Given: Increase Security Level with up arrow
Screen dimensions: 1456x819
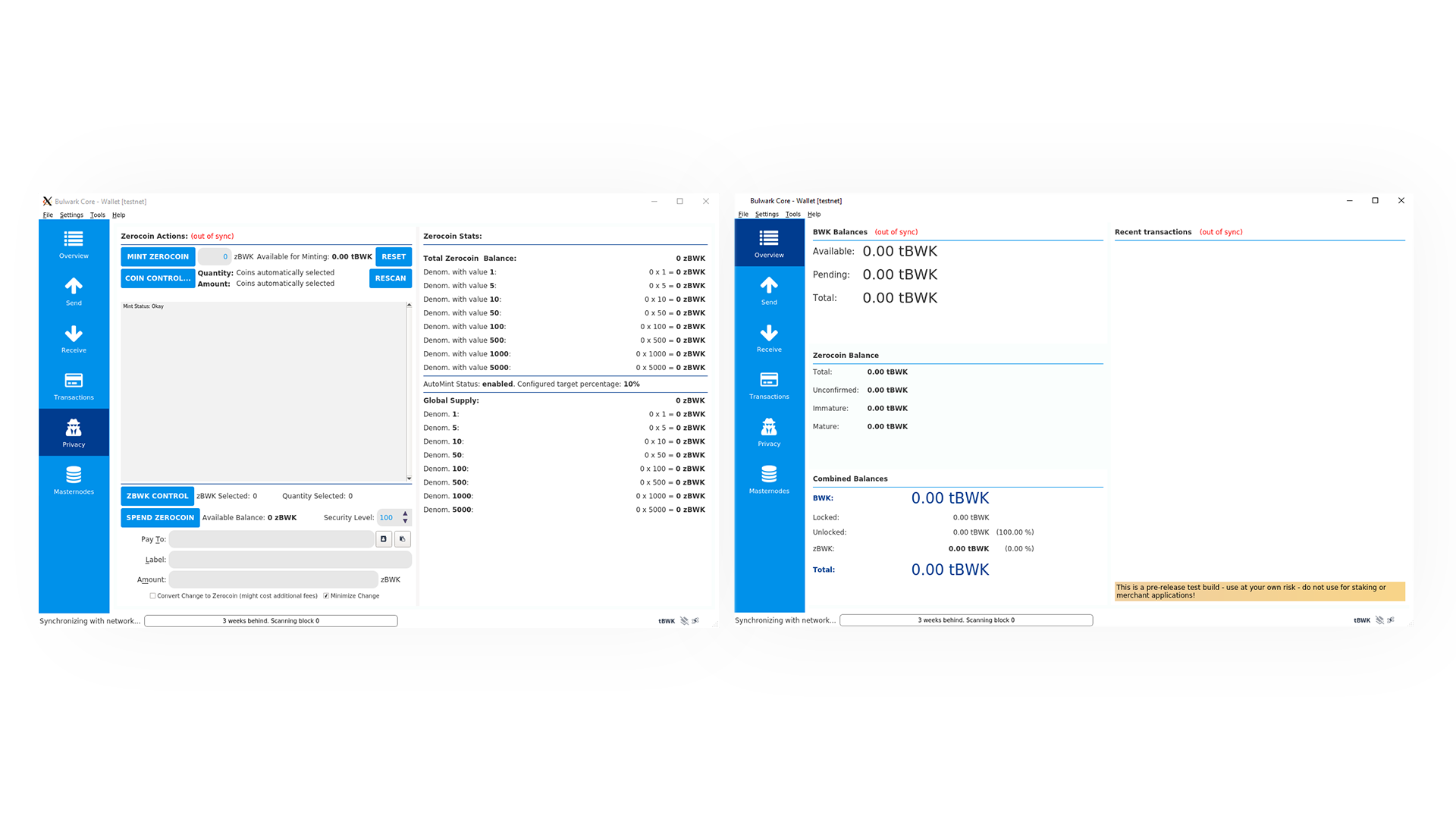Looking at the screenshot, I should point(405,514).
